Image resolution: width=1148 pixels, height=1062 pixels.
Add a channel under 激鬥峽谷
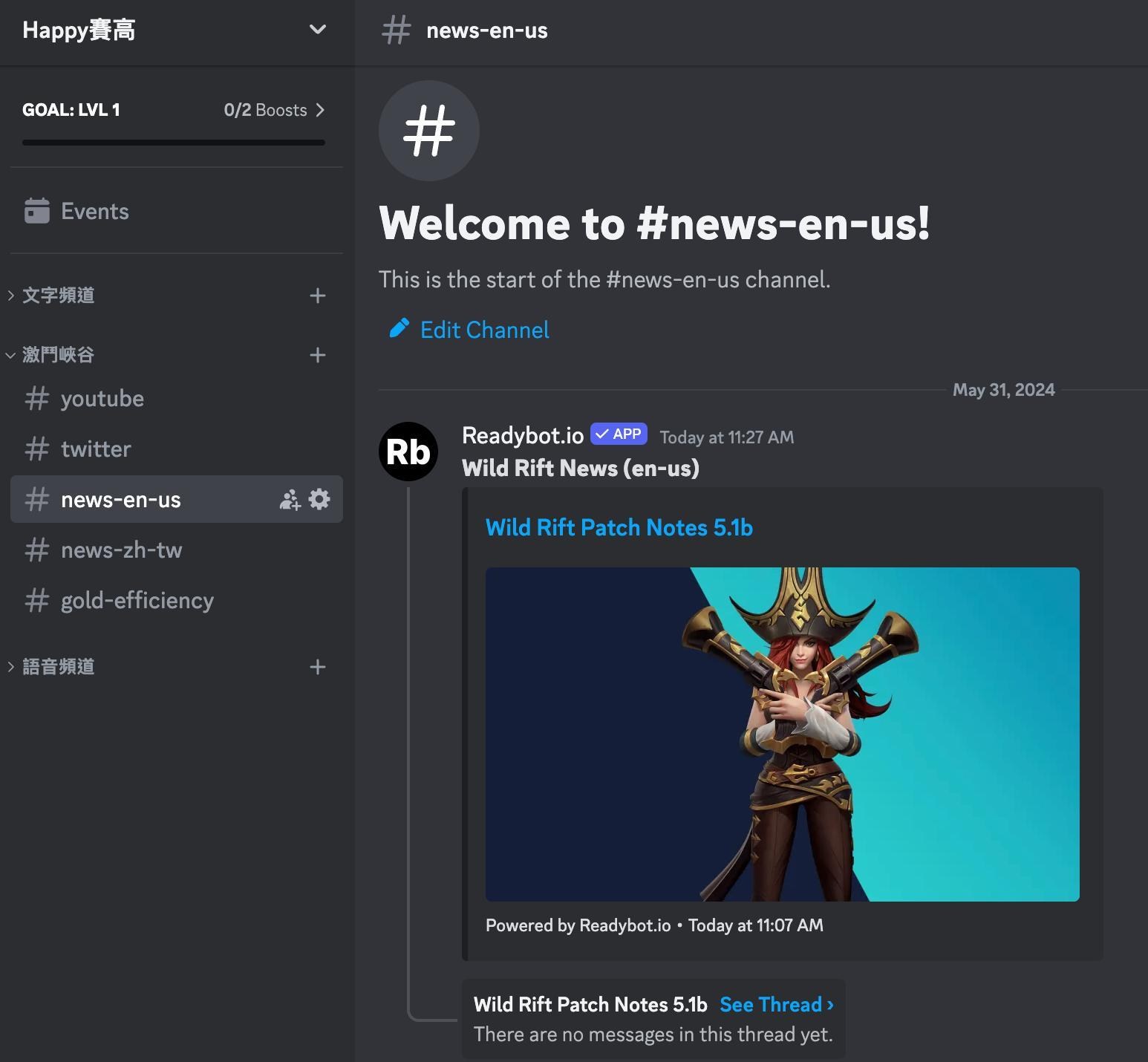coord(318,355)
